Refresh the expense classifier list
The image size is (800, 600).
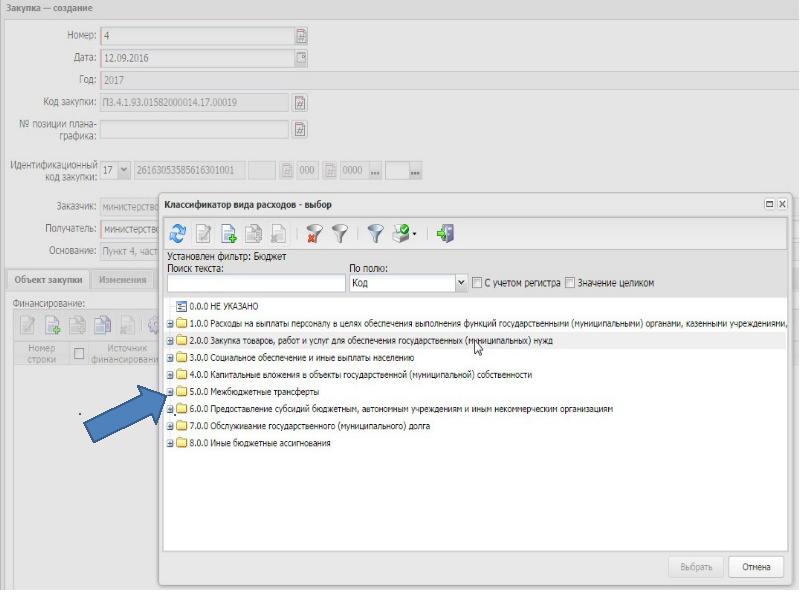point(178,234)
